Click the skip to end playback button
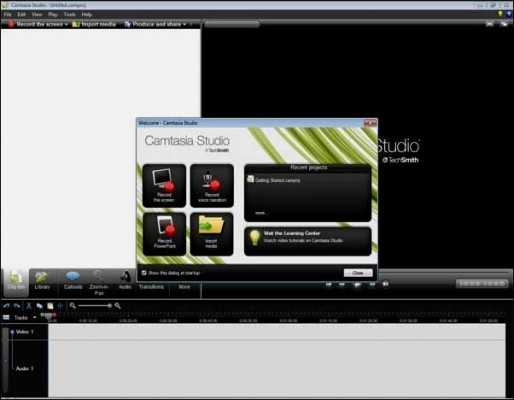Screen dimensions: 514x400 pyautogui.click(x=386, y=284)
